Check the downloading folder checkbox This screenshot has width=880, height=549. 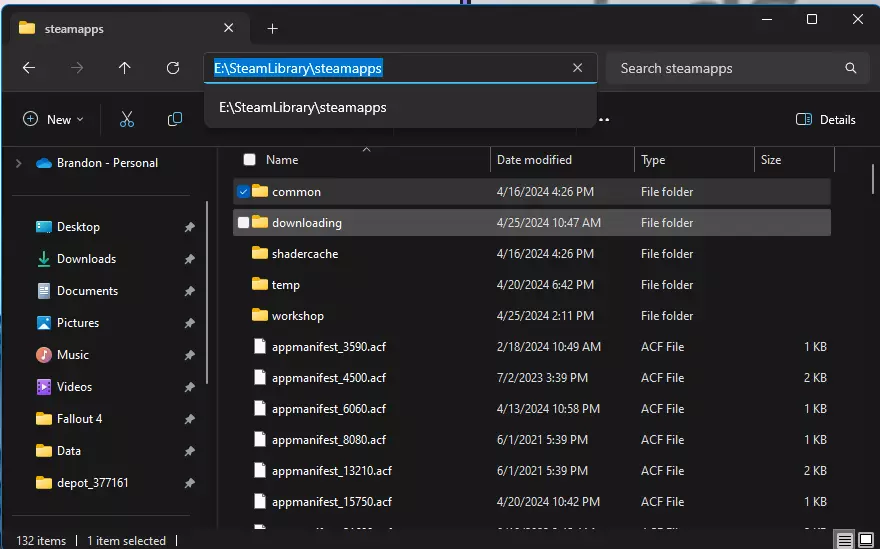pos(243,222)
